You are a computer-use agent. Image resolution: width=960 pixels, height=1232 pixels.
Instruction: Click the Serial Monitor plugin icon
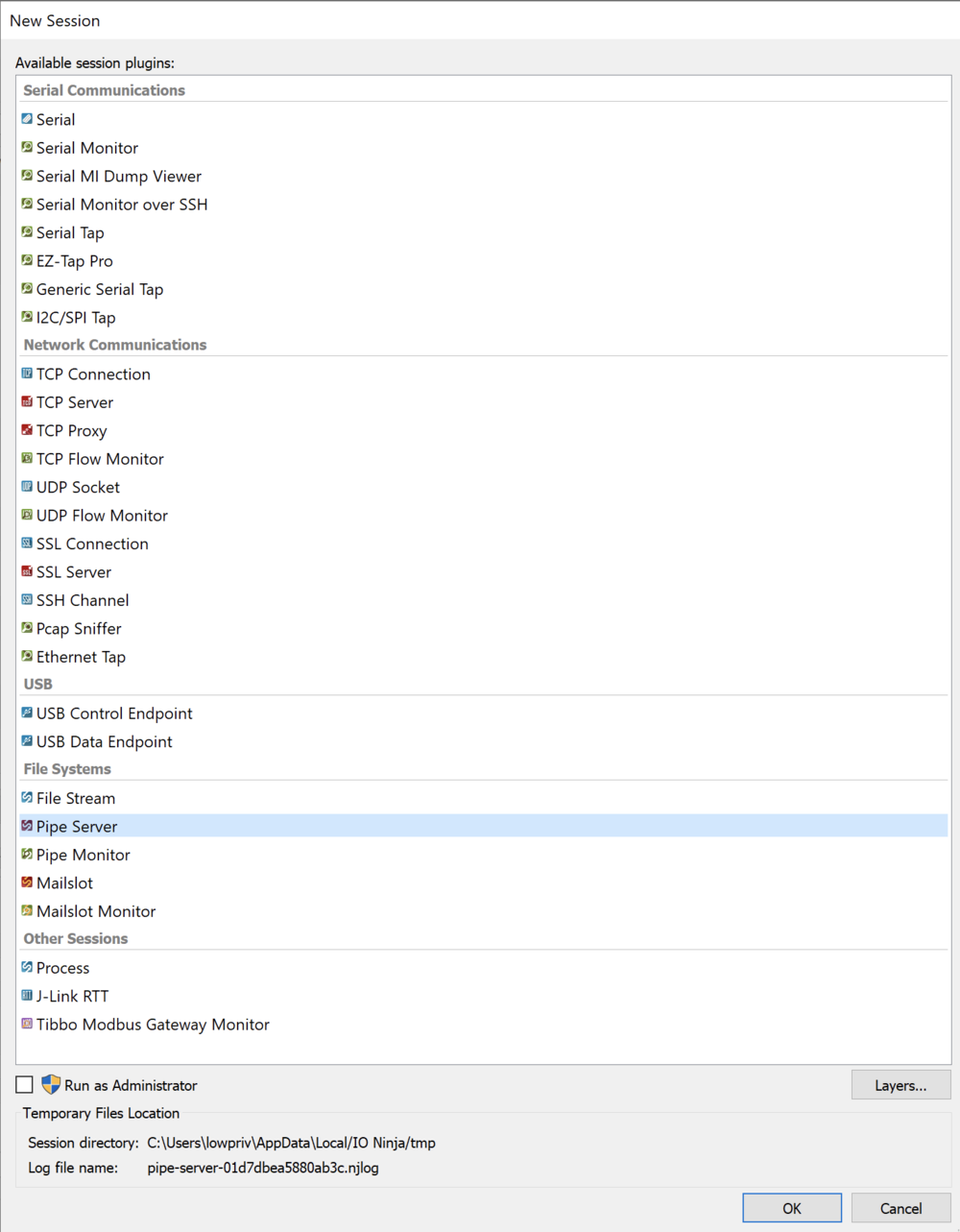pyautogui.click(x=27, y=147)
